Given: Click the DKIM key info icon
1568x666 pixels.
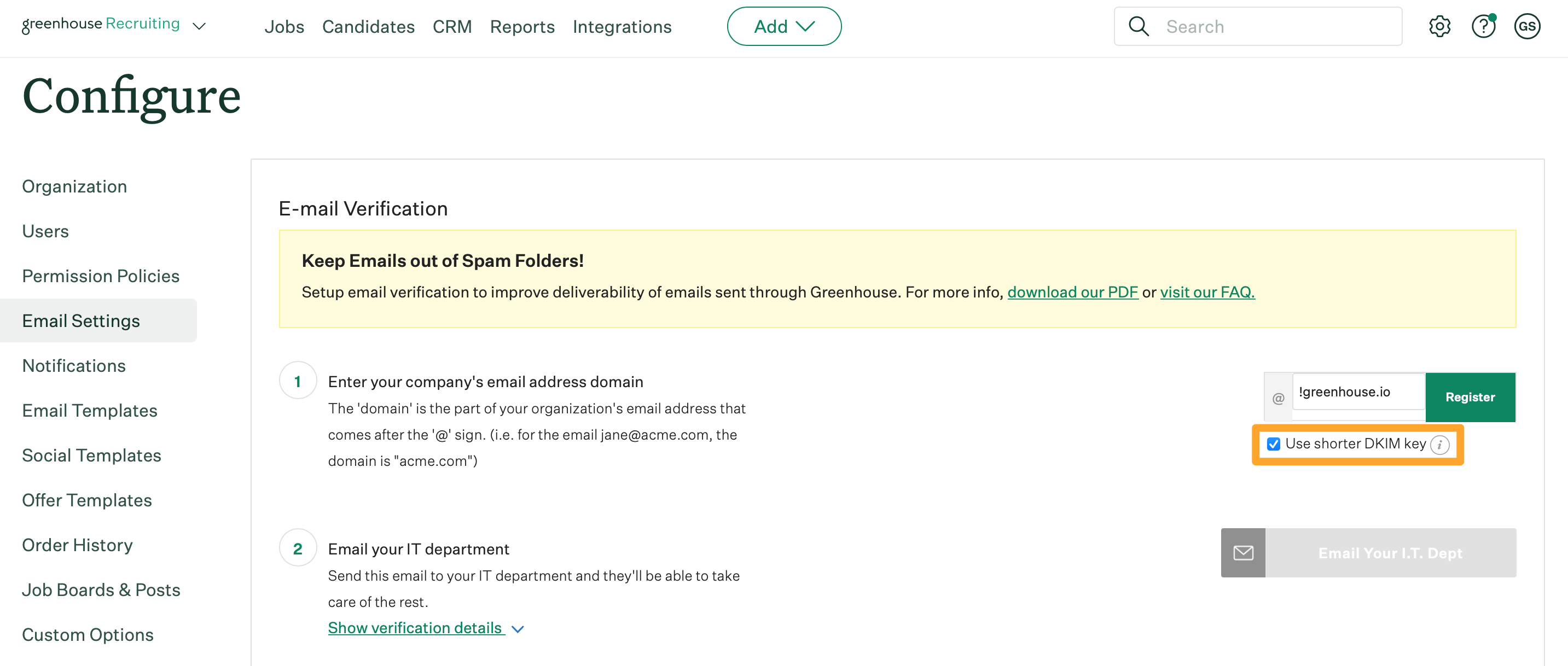Looking at the screenshot, I should pyautogui.click(x=1439, y=445).
